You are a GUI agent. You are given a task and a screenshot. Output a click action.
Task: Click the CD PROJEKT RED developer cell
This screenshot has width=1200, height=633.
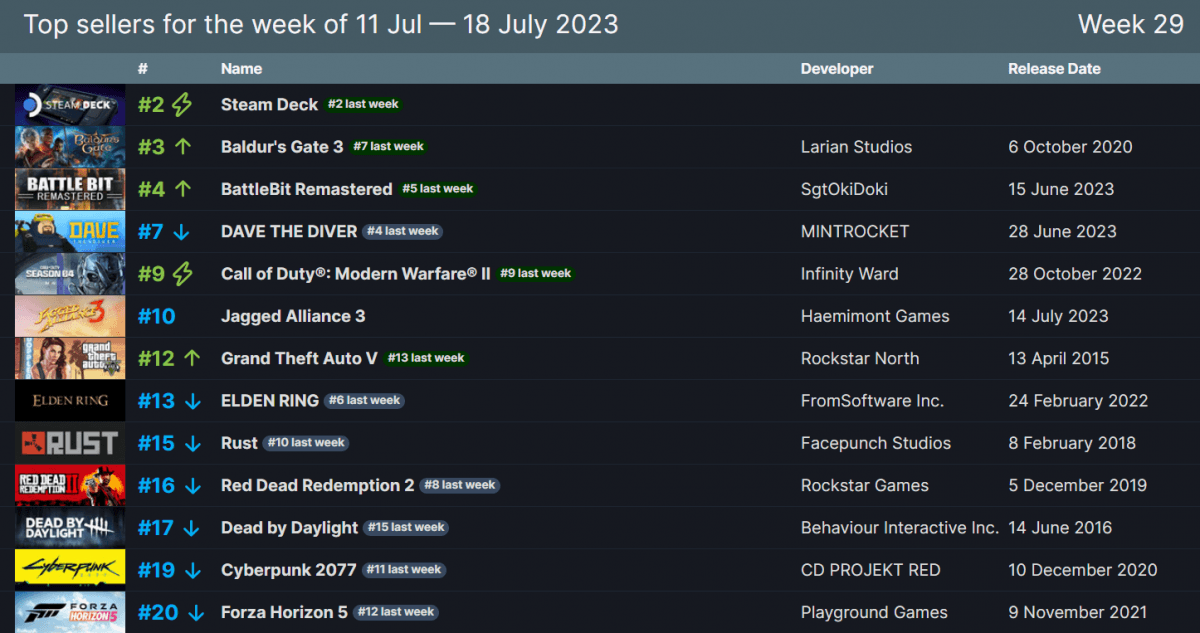[x=871, y=570]
